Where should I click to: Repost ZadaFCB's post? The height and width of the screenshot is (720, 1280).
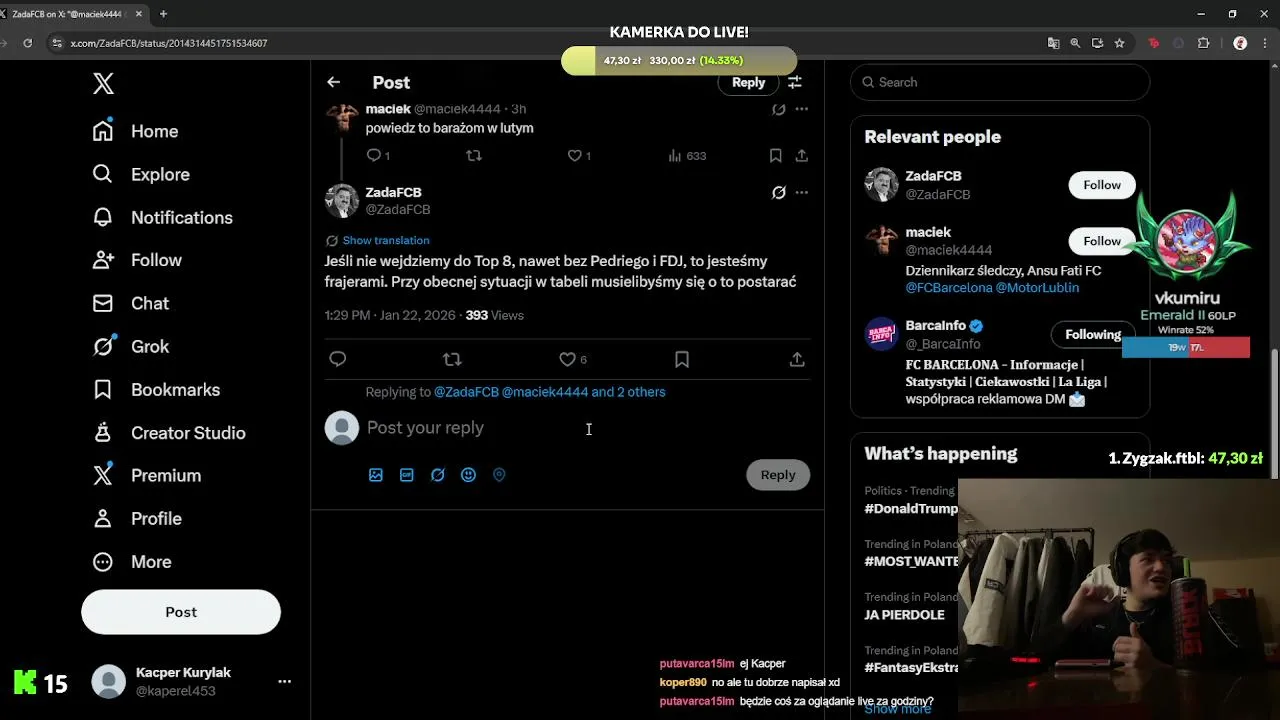point(452,359)
